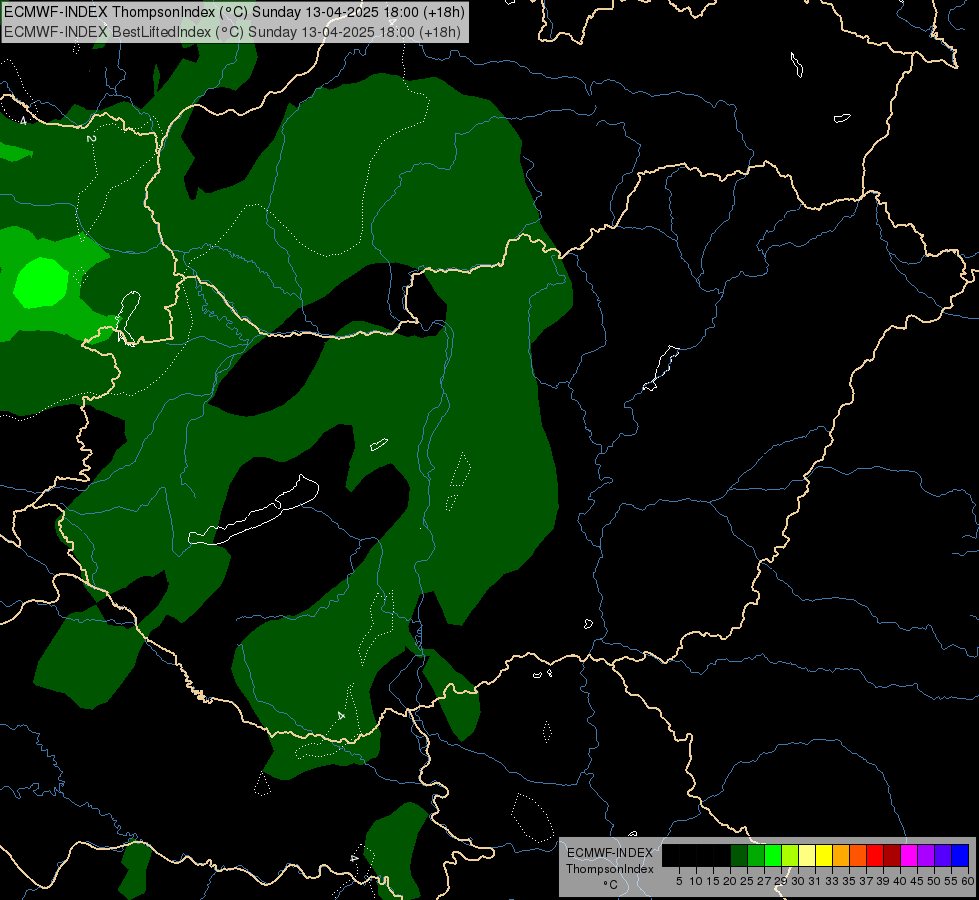Click the legend scale value '15'
979x900 pixels.
(x=713, y=881)
